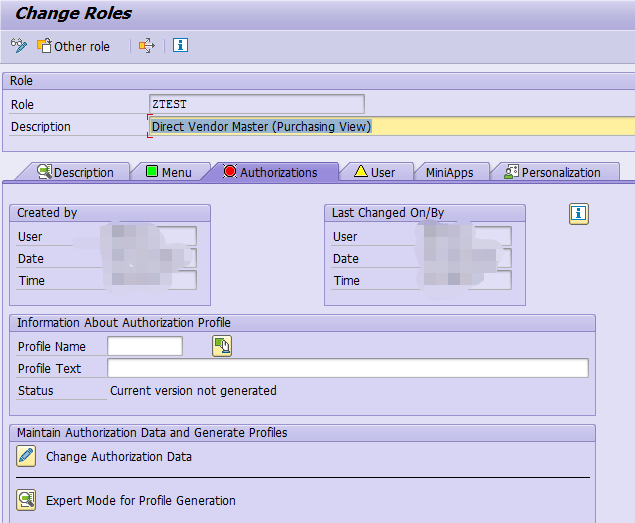Toggle Display/Change mode glasses-pencil icon
635x523 pixels.
pyautogui.click(x=19, y=46)
